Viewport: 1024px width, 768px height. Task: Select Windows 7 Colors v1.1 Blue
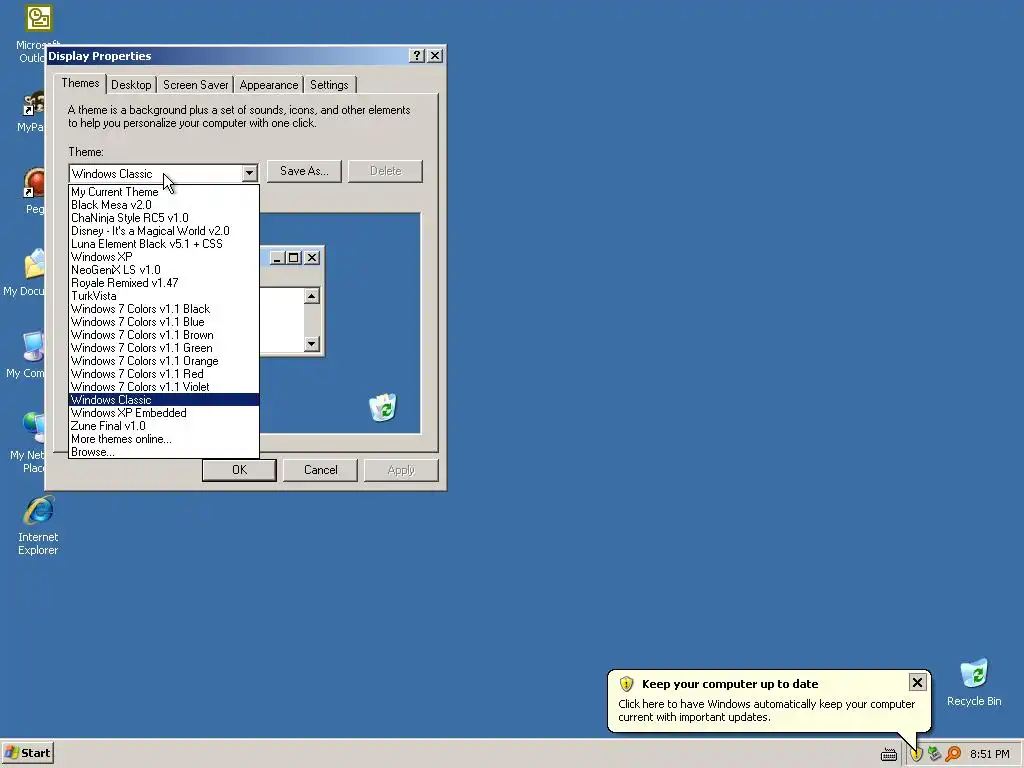tap(164, 322)
